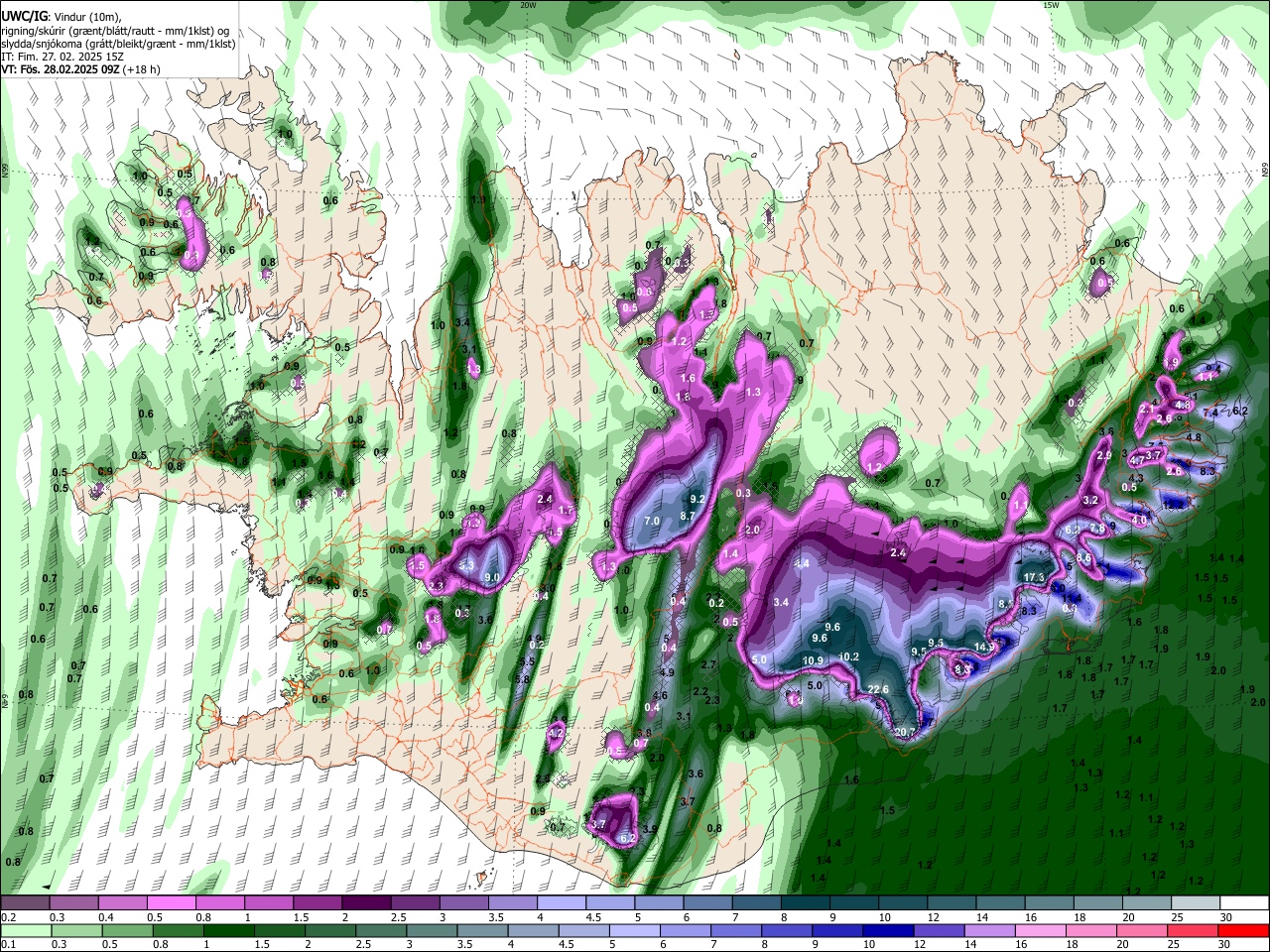The height and width of the screenshot is (952, 1270).
Task: Click the 10.9 value label
Action: (x=814, y=661)
